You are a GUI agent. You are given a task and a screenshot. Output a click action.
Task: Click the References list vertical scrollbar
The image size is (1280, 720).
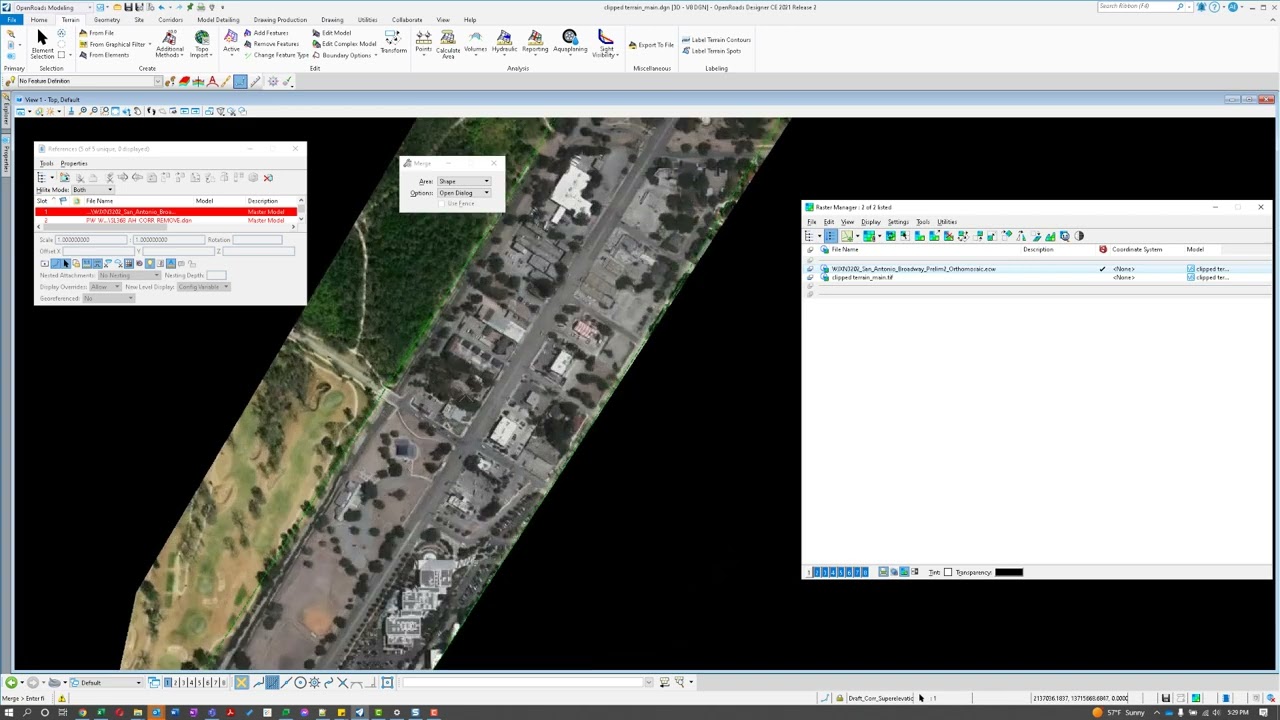(301, 210)
